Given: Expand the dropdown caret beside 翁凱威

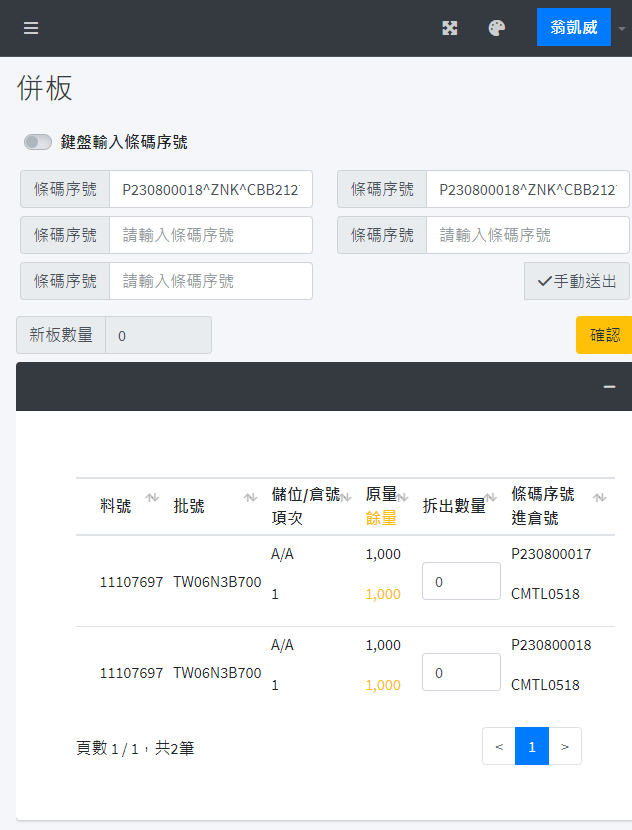Looking at the screenshot, I should pyautogui.click(x=621, y=28).
